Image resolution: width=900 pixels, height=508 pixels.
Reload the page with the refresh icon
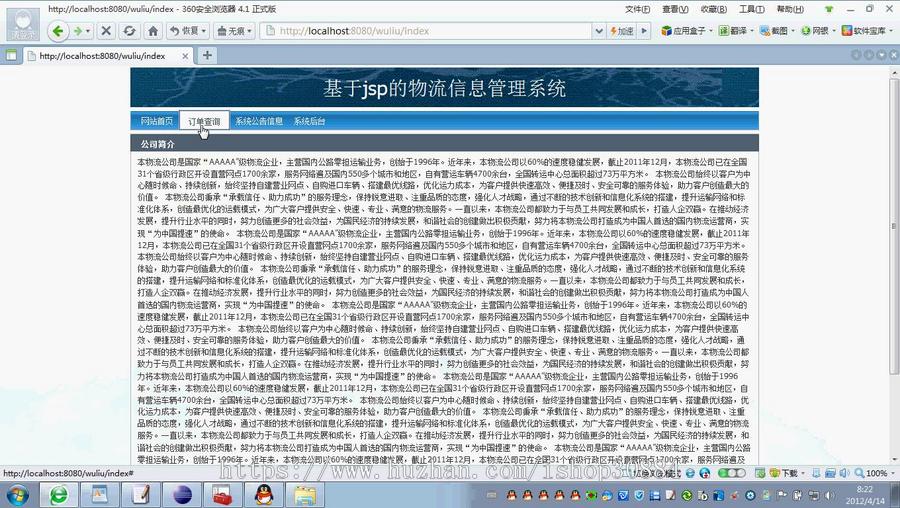[130, 31]
